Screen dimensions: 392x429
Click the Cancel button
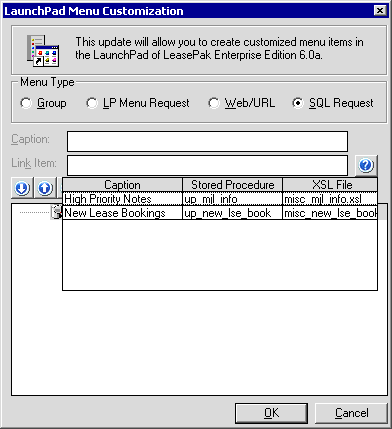pos(352,413)
